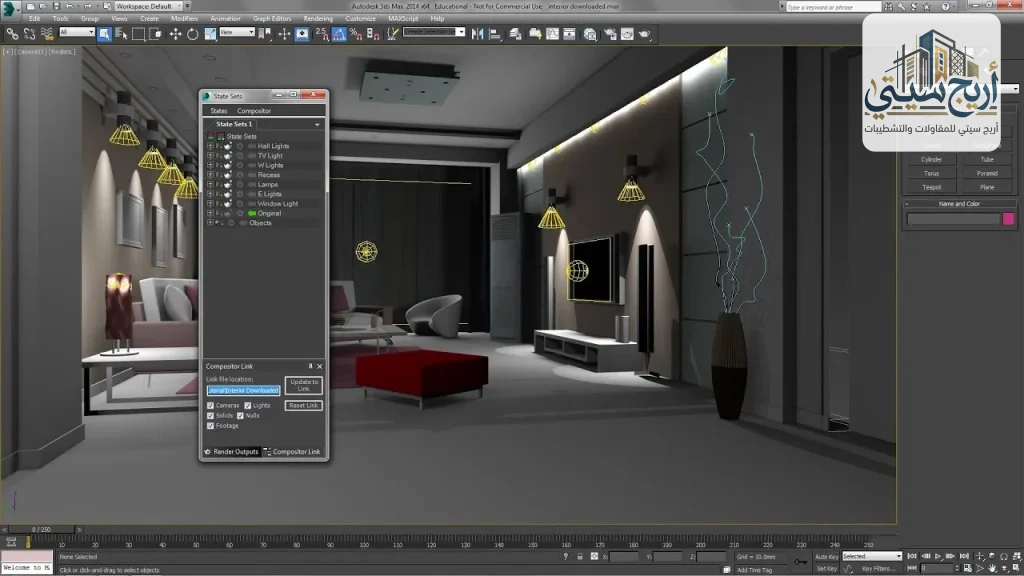Image resolution: width=1024 pixels, height=576 pixels.
Task: Open the State Sets 1 dropdown arrow
Action: [316, 124]
